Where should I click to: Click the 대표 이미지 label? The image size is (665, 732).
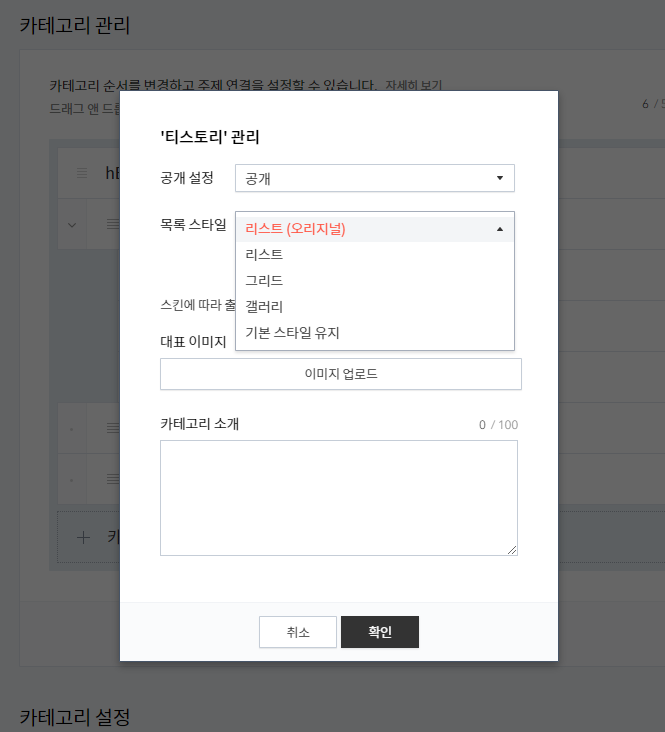coord(193,342)
